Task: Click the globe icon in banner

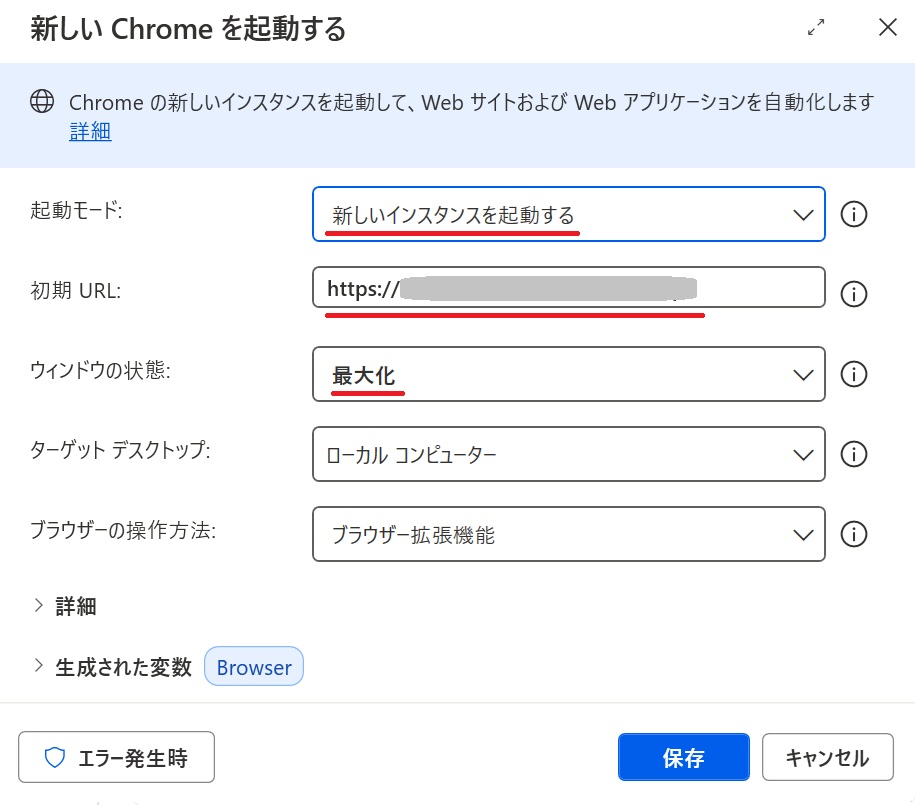Action: (42, 102)
